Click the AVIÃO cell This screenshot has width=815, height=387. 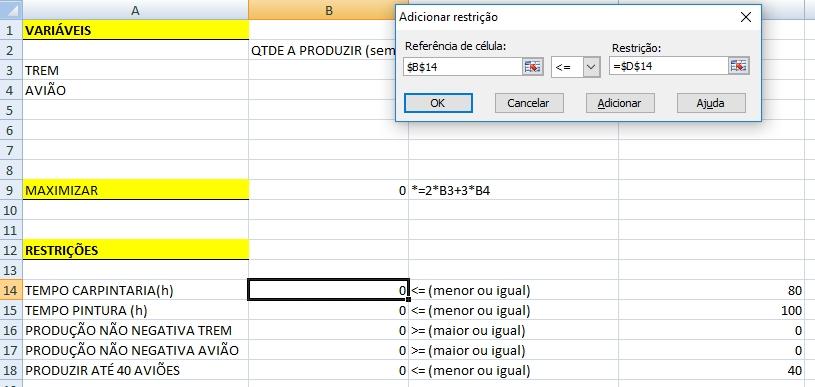pyautogui.click(x=136, y=90)
